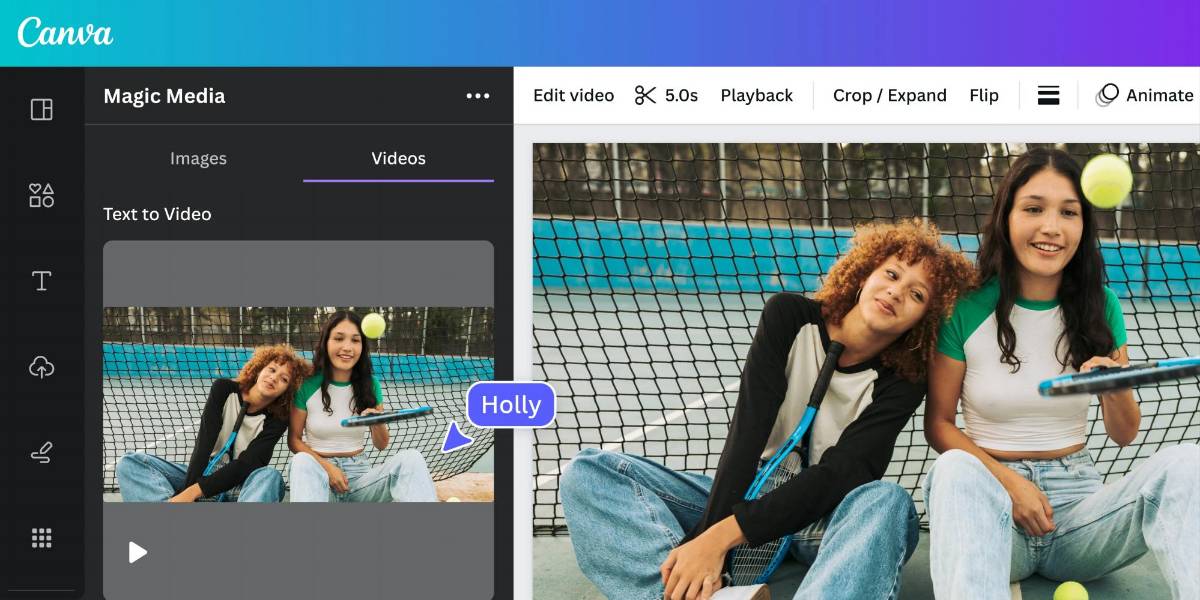Click the scissors trim icon

pos(645,95)
